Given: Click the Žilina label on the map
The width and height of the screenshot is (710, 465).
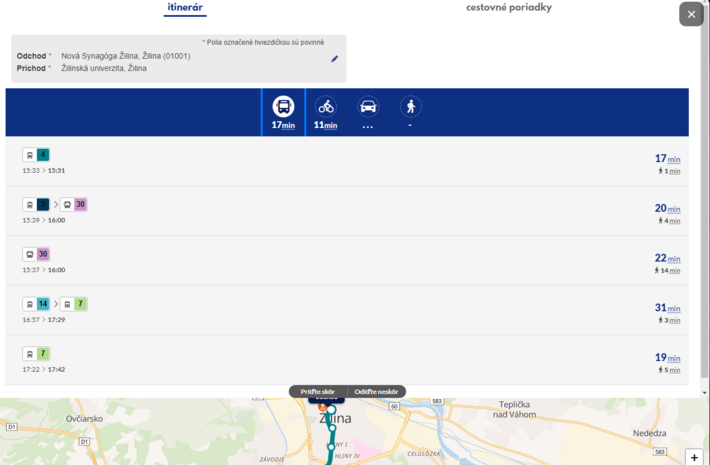Looking at the screenshot, I should (336, 419).
